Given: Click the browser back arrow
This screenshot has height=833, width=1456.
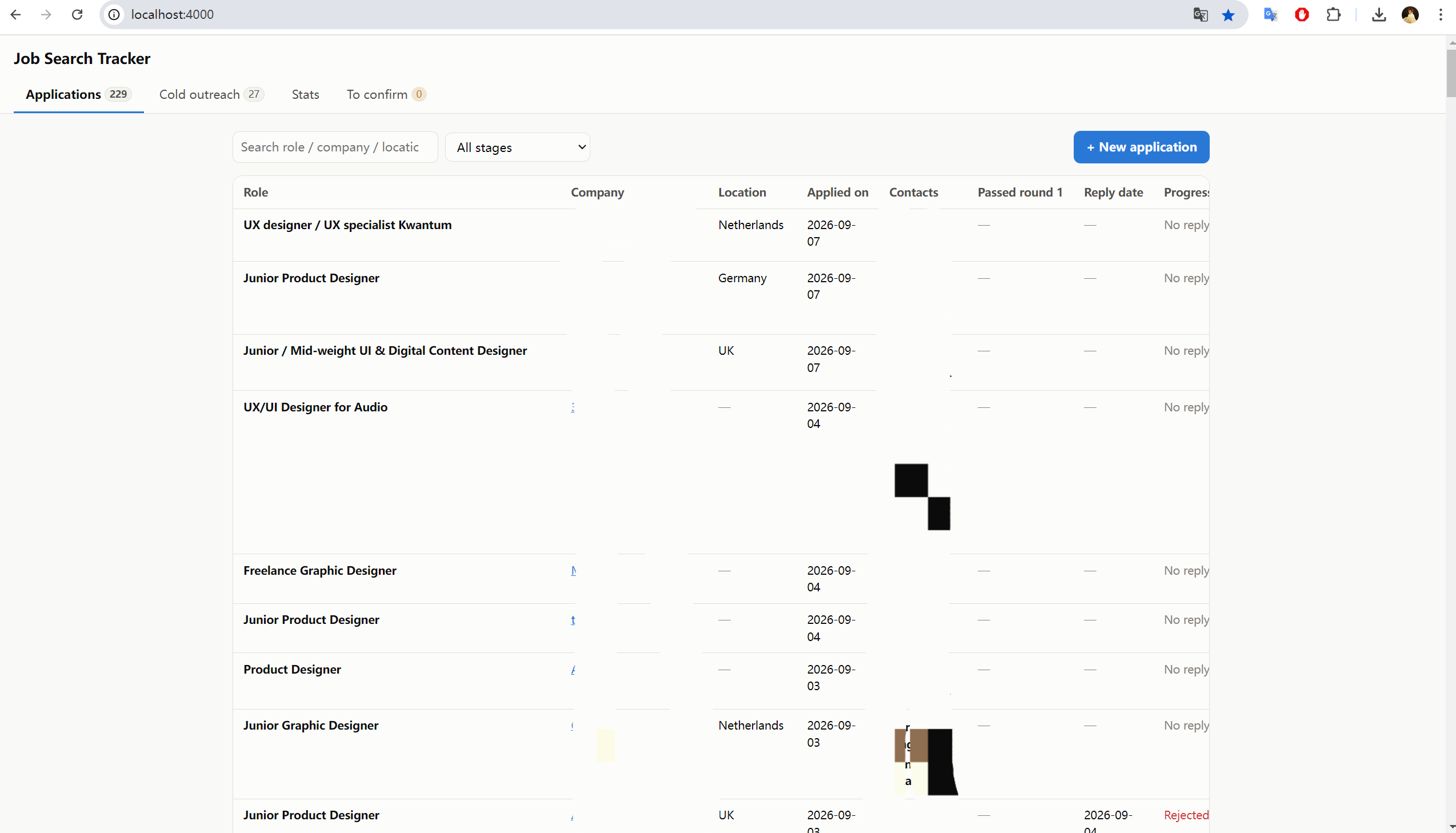Looking at the screenshot, I should tap(15, 14).
